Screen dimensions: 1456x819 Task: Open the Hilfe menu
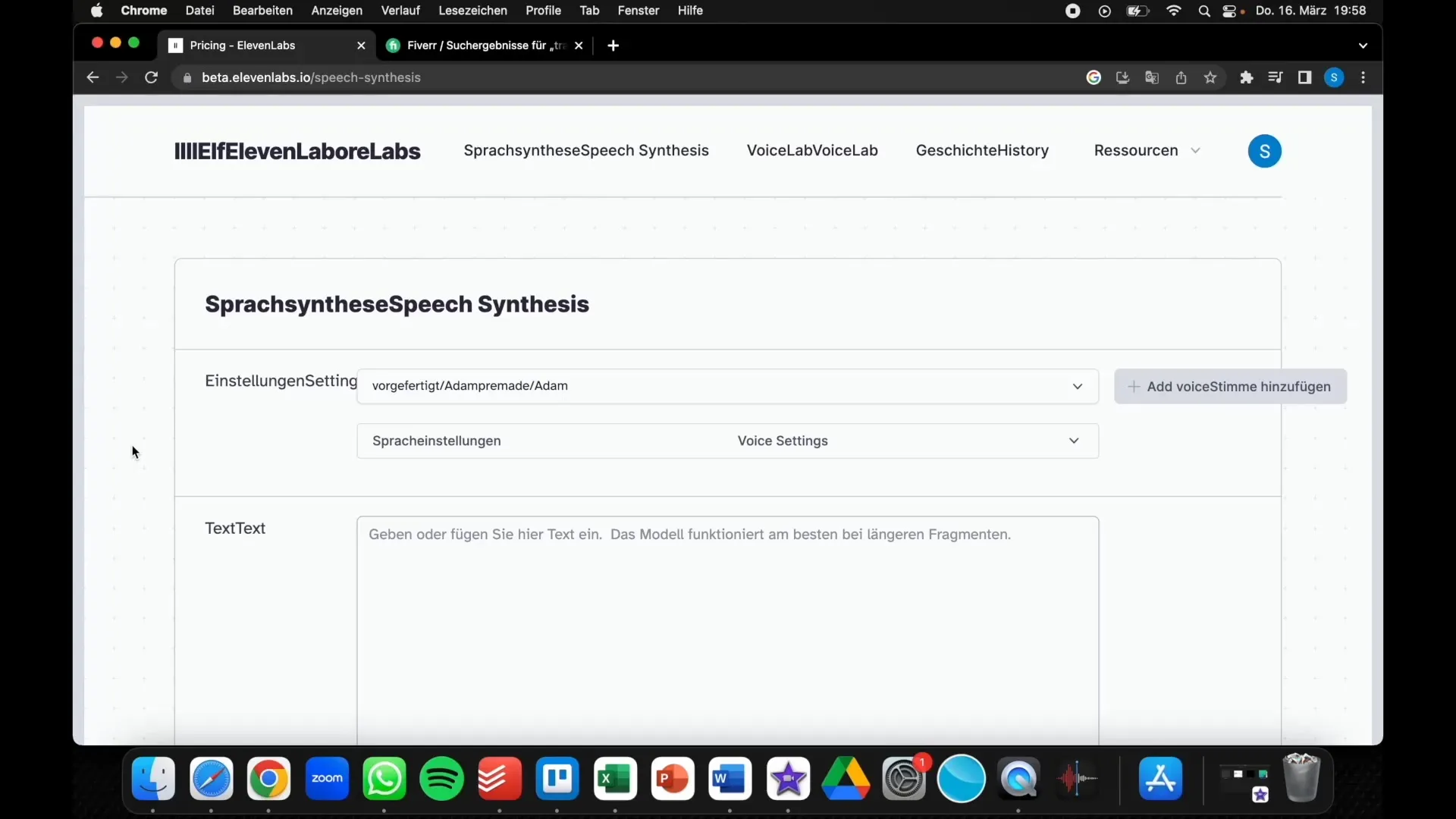tap(690, 11)
